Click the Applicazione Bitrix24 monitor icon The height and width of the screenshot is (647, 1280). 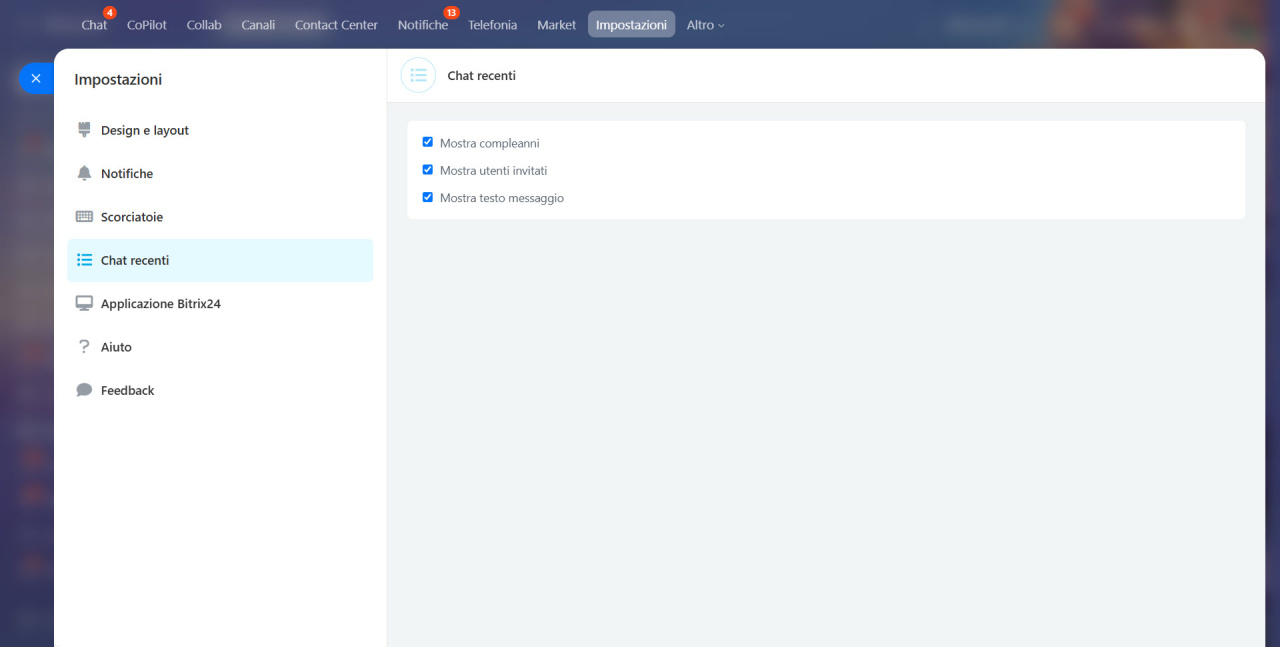pyautogui.click(x=84, y=303)
